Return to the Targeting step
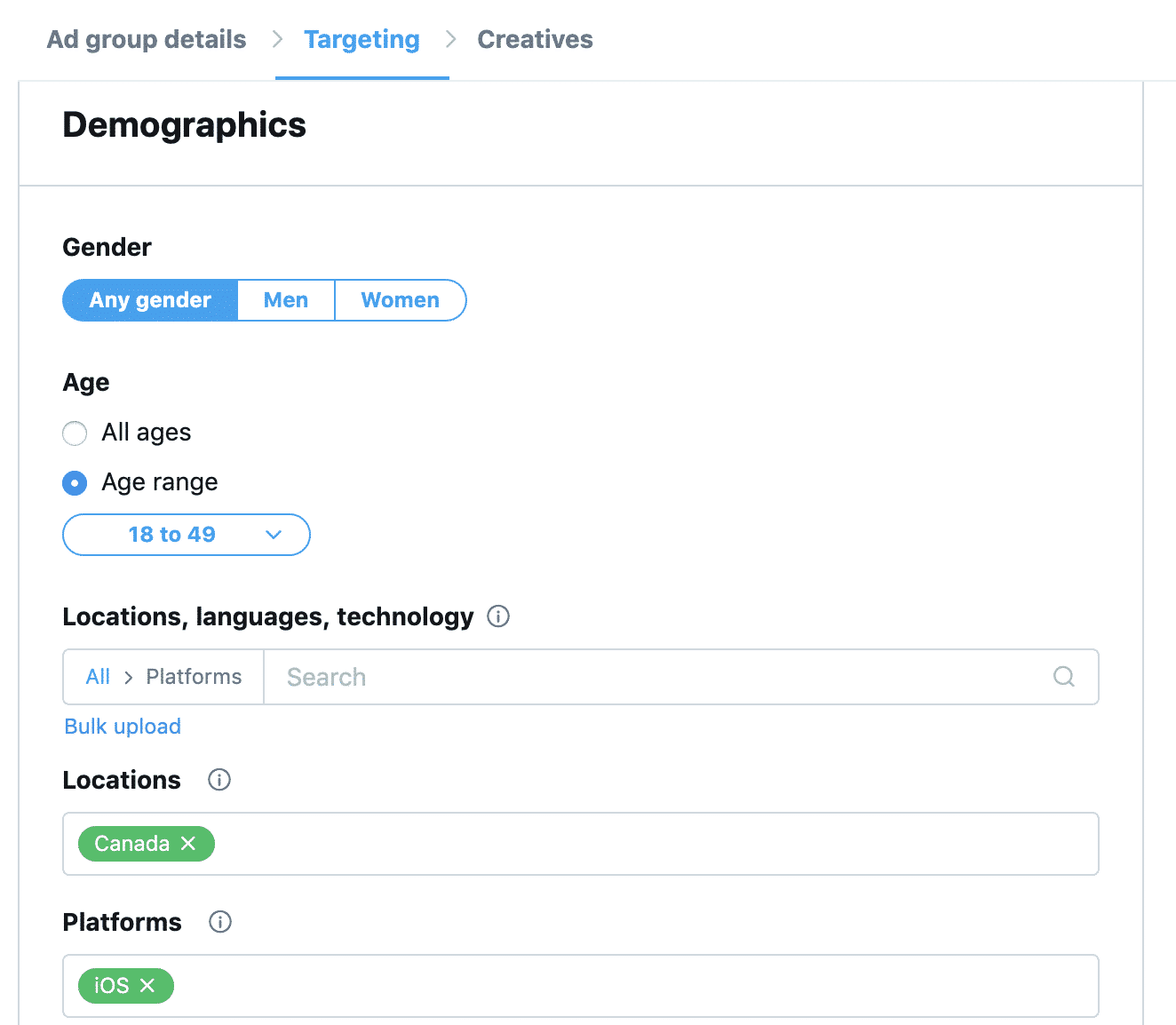Image resolution: width=1176 pixels, height=1025 pixels. (362, 39)
